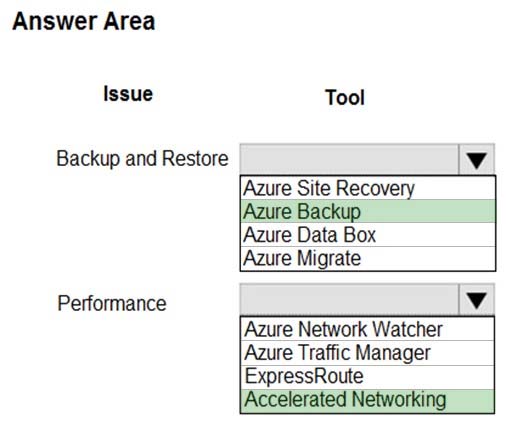This screenshot has height=422, width=506.
Task: Choose Azure Backup from the list
Action: point(368,211)
